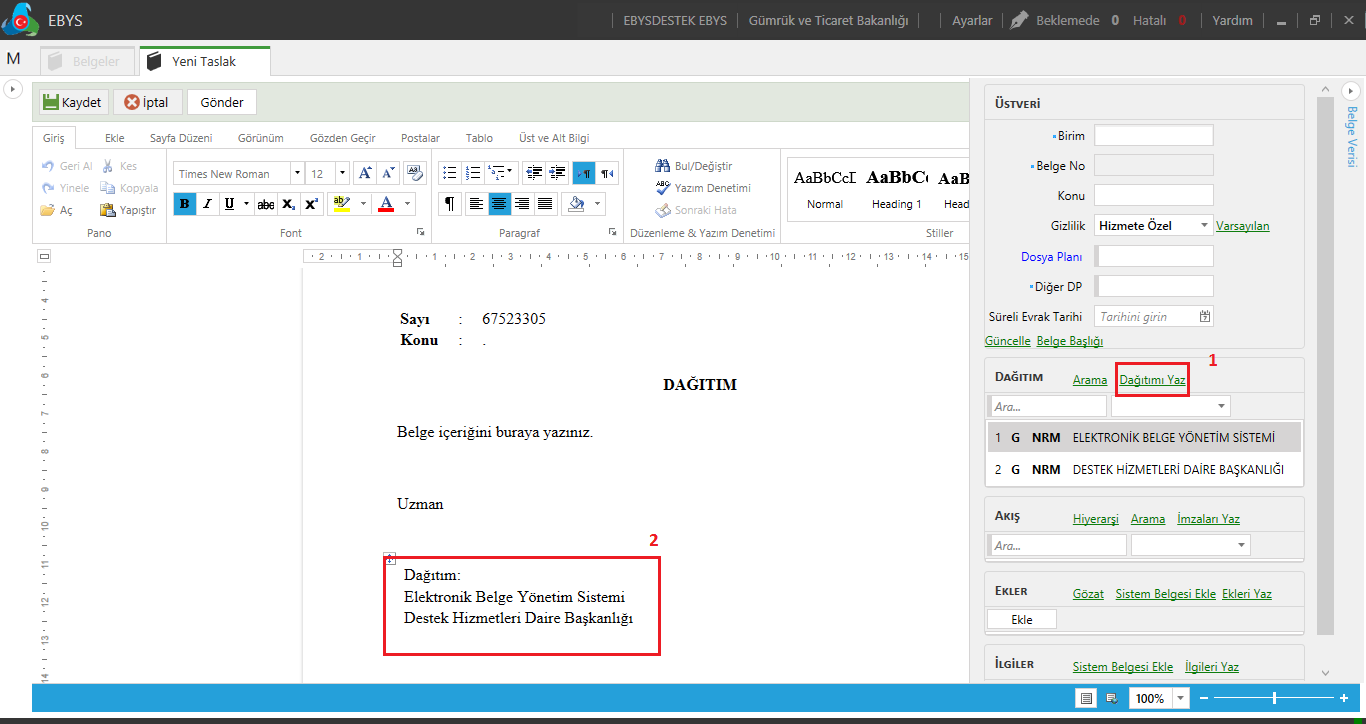
Task: Open the Times New Roman font dropdown
Action: 297,173
